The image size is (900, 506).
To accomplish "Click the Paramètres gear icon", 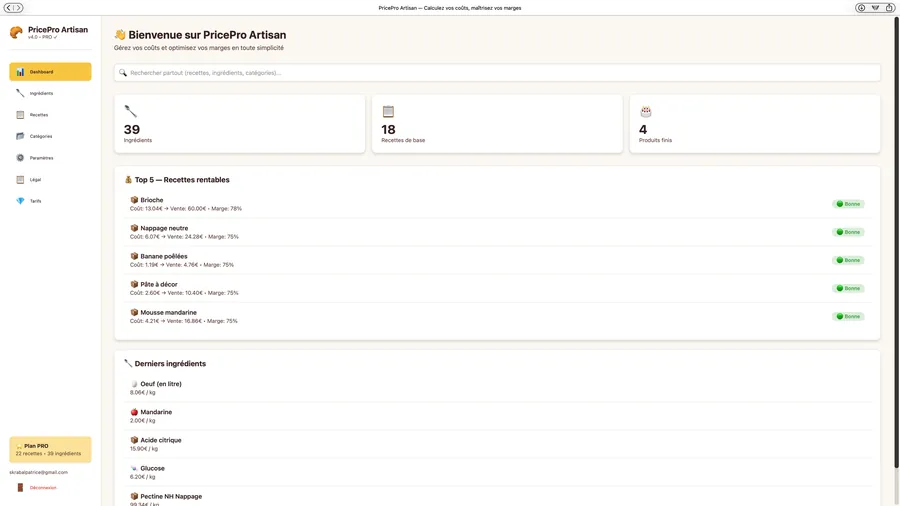I will 20,158.
